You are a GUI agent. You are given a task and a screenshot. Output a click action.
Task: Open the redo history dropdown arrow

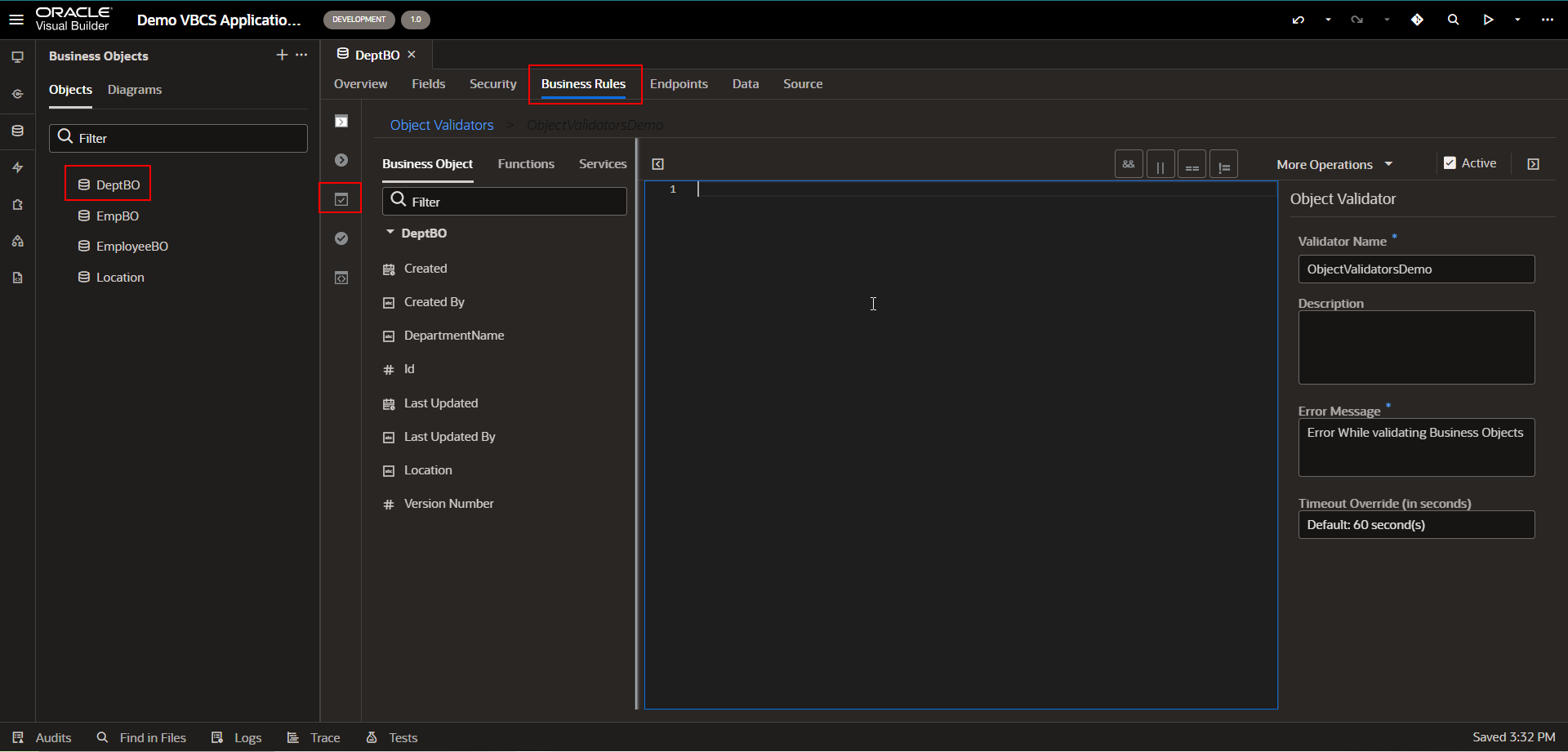tap(1388, 20)
